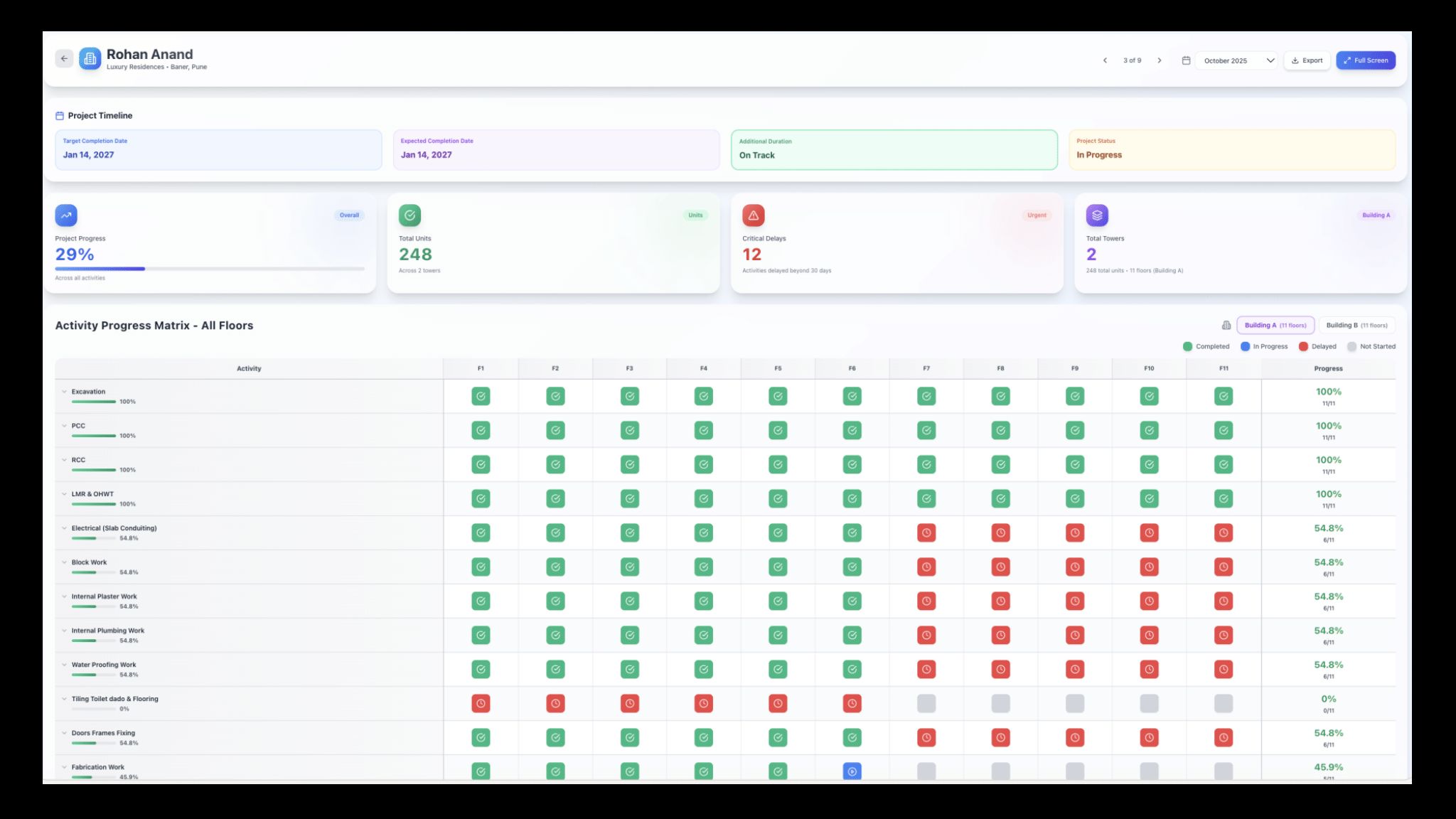Click the blue building project icon
Image resolution: width=1456 pixels, height=819 pixels.
[90, 59]
